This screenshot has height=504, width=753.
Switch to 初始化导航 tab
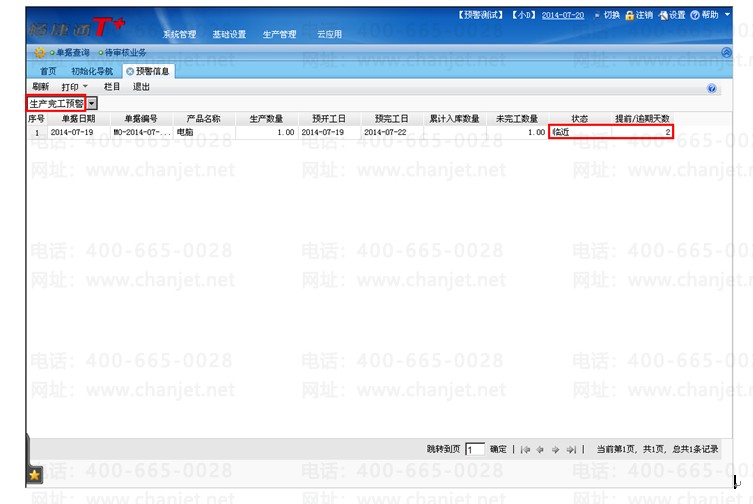[92, 72]
